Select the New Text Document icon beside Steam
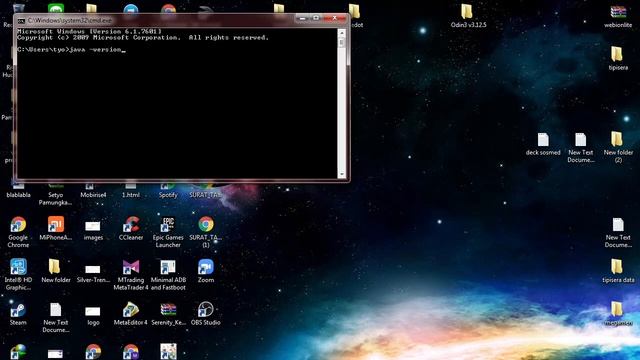This screenshot has height=360, width=640. 56,317
